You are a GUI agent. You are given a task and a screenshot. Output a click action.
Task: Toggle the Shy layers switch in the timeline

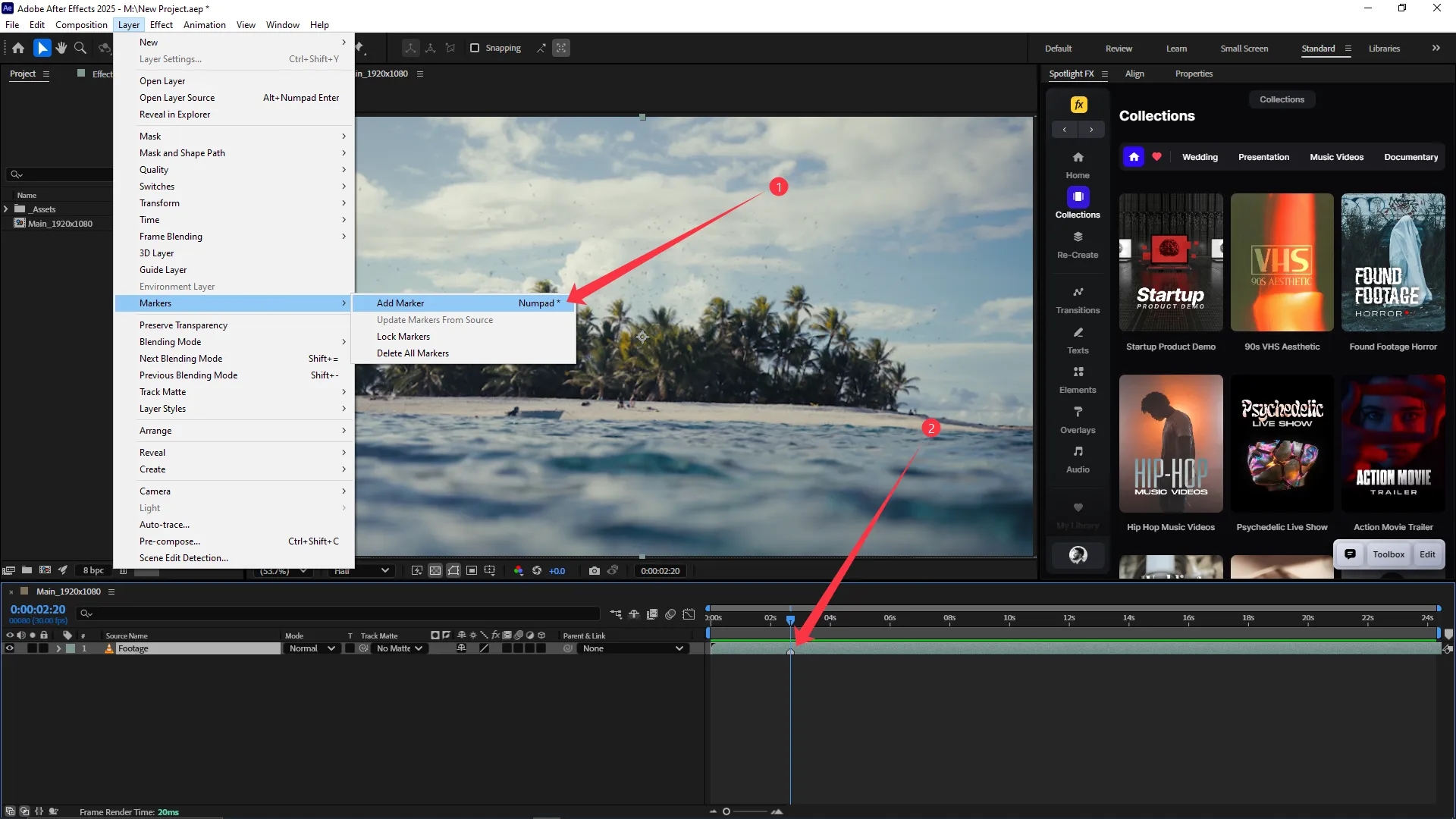(x=634, y=614)
